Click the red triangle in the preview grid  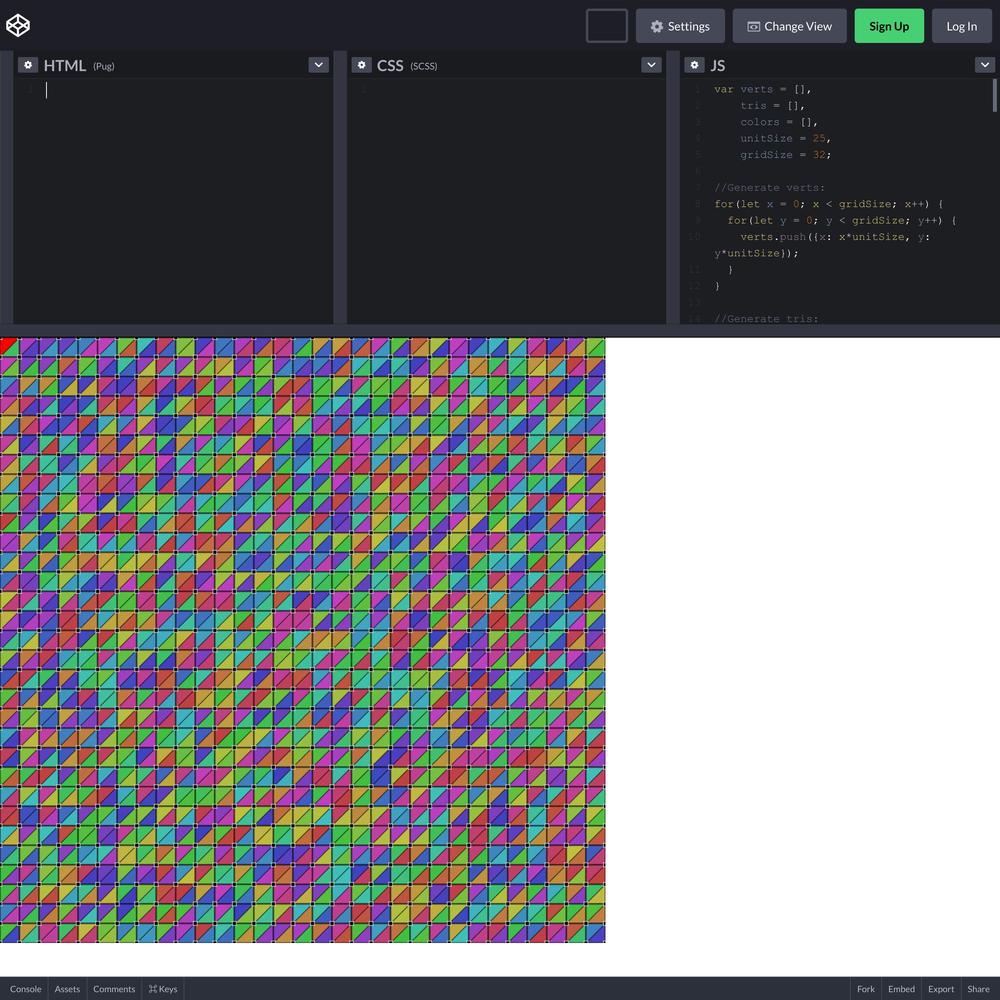(x=6, y=344)
